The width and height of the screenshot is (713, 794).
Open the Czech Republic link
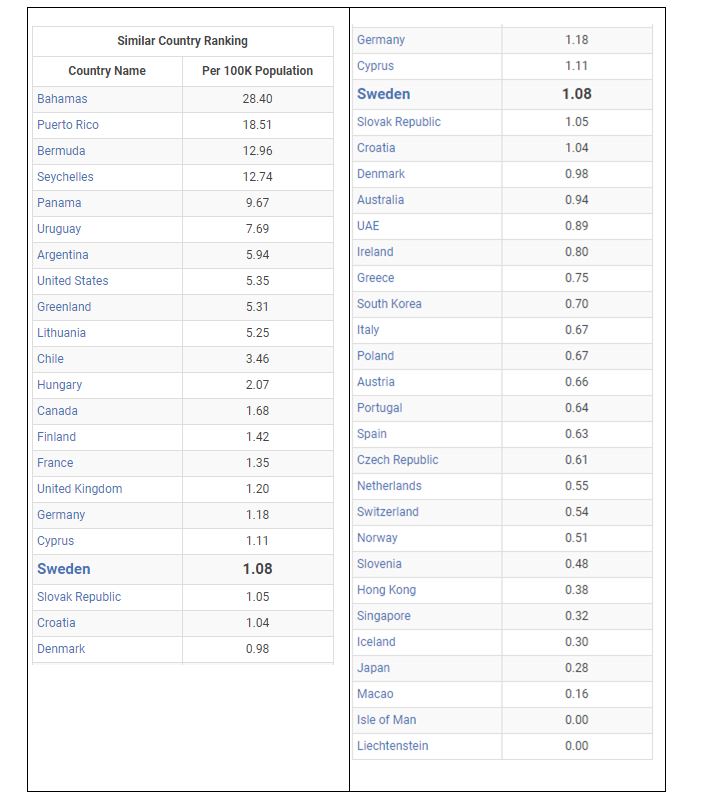point(398,460)
